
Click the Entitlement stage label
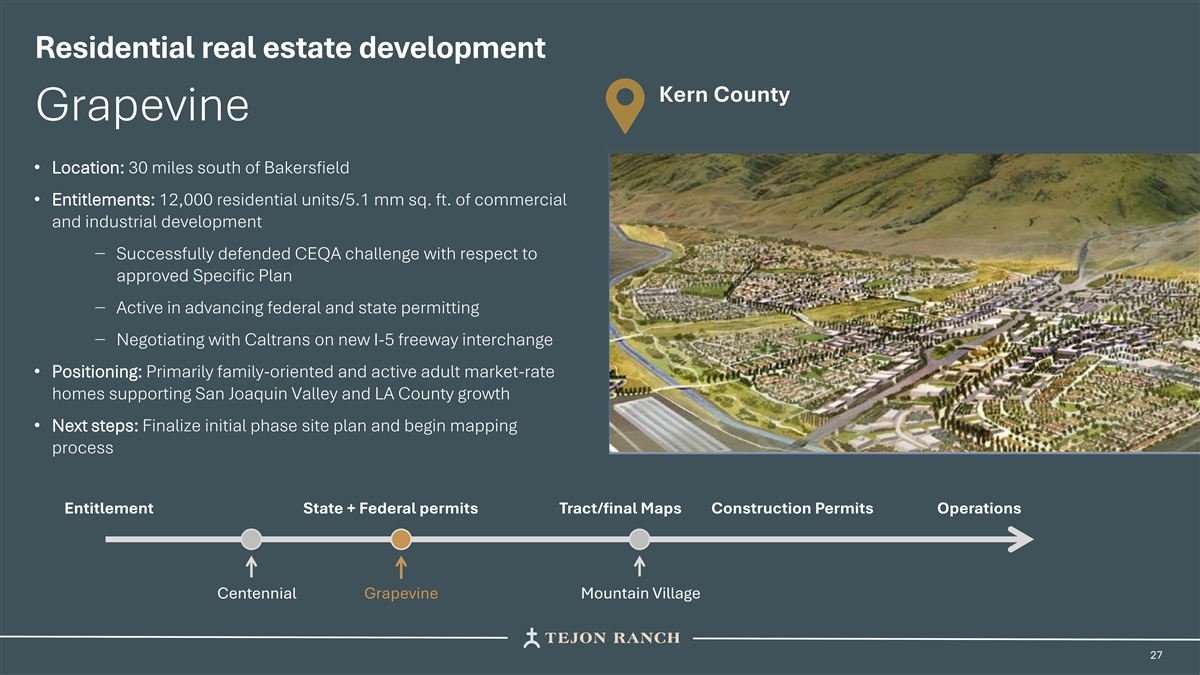[x=109, y=508]
